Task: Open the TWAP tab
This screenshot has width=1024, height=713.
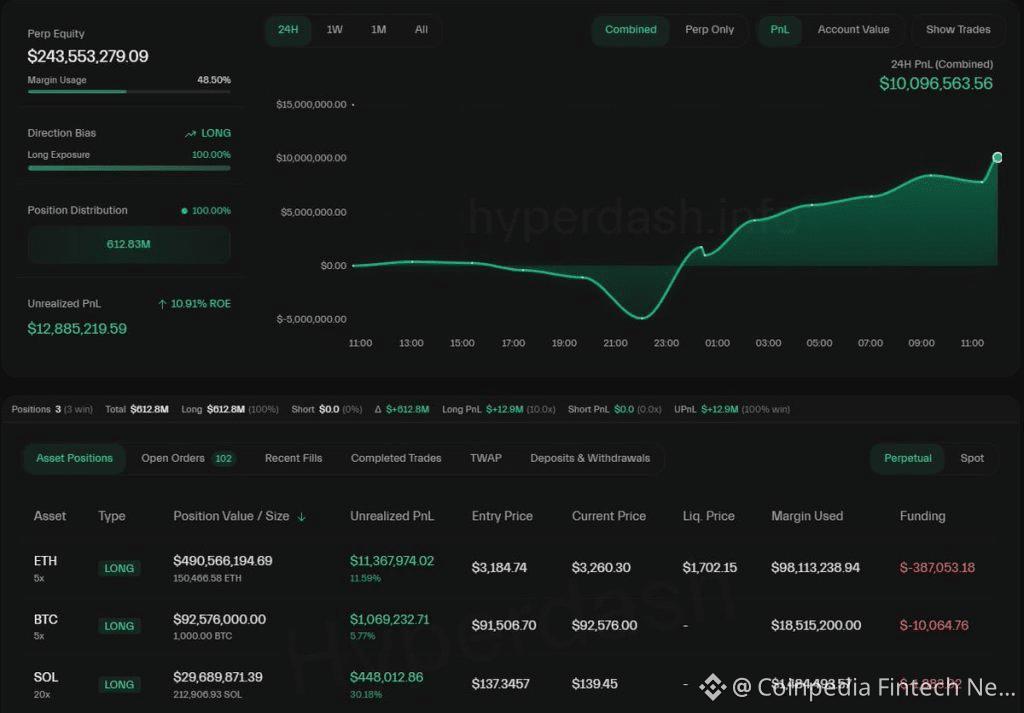Action: click(486, 458)
